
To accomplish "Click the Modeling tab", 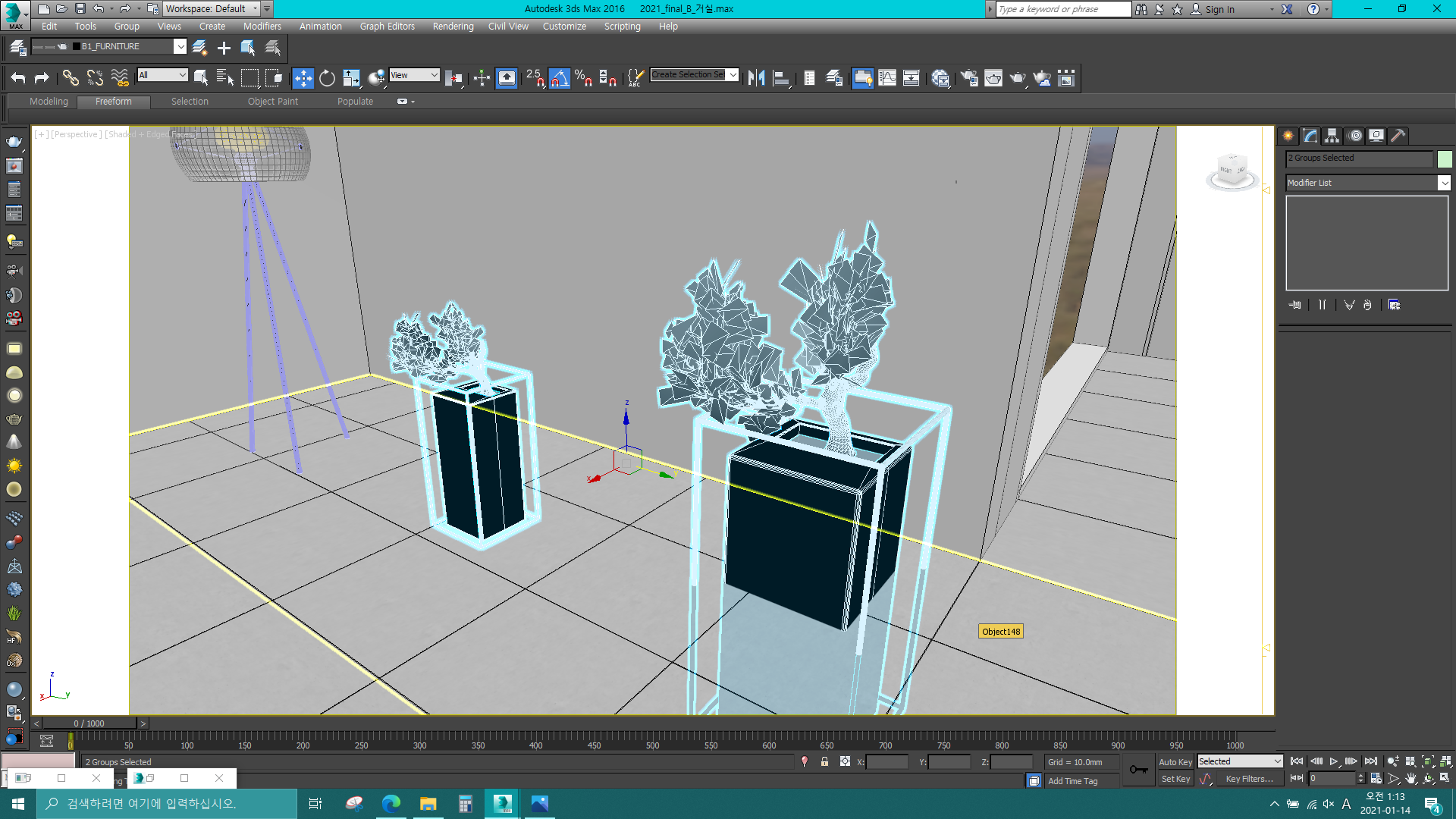I will 48,100.
